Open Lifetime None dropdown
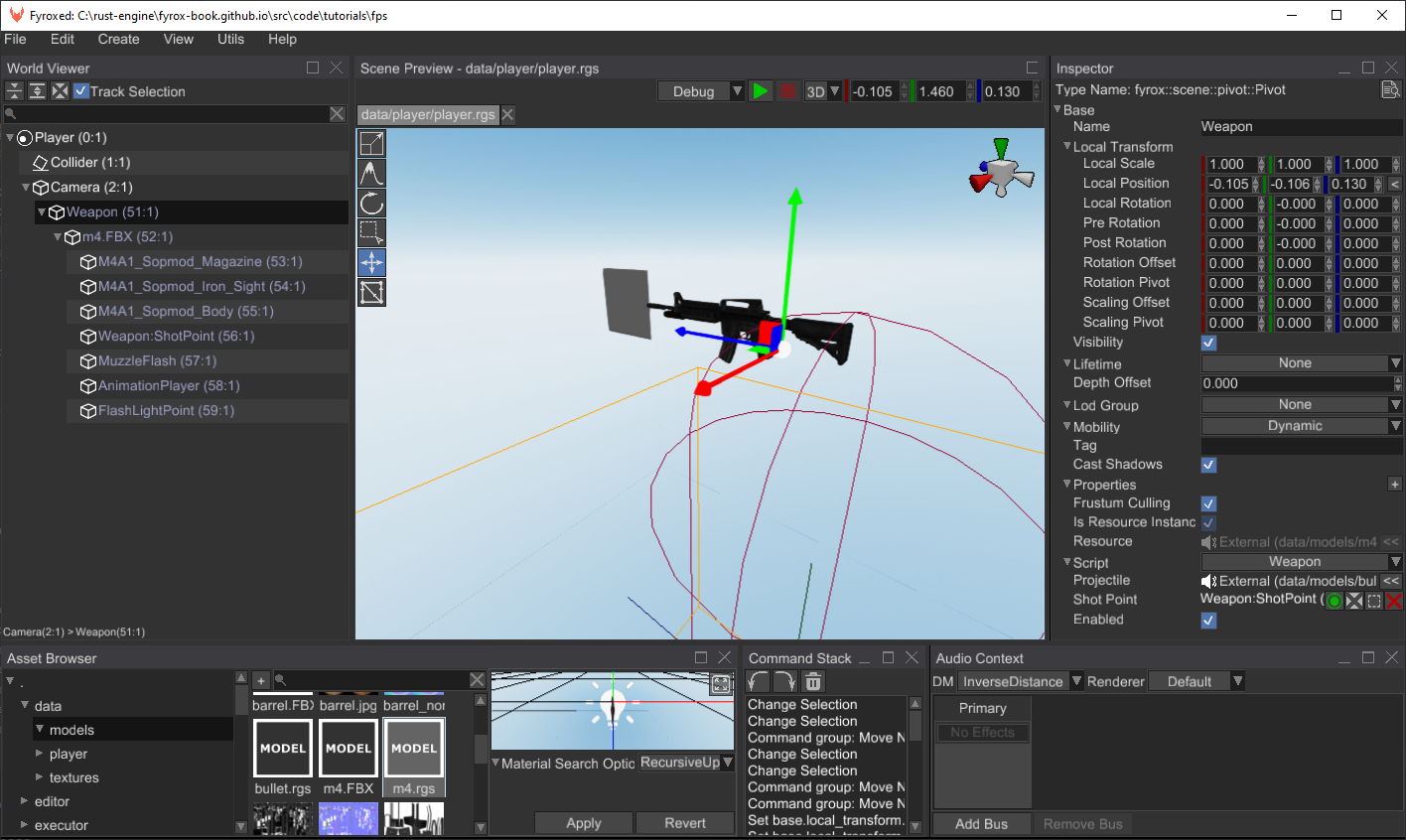 click(x=1302, y=363)
